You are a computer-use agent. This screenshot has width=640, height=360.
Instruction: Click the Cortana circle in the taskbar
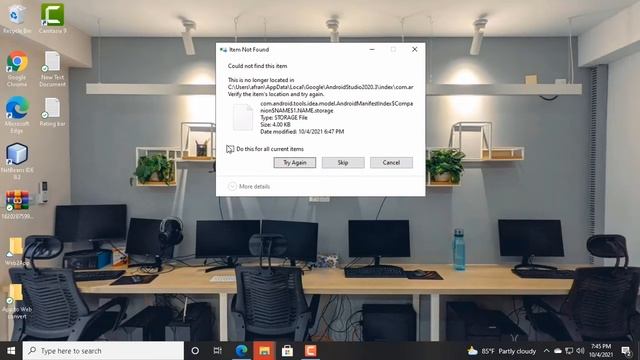point(195,351)
